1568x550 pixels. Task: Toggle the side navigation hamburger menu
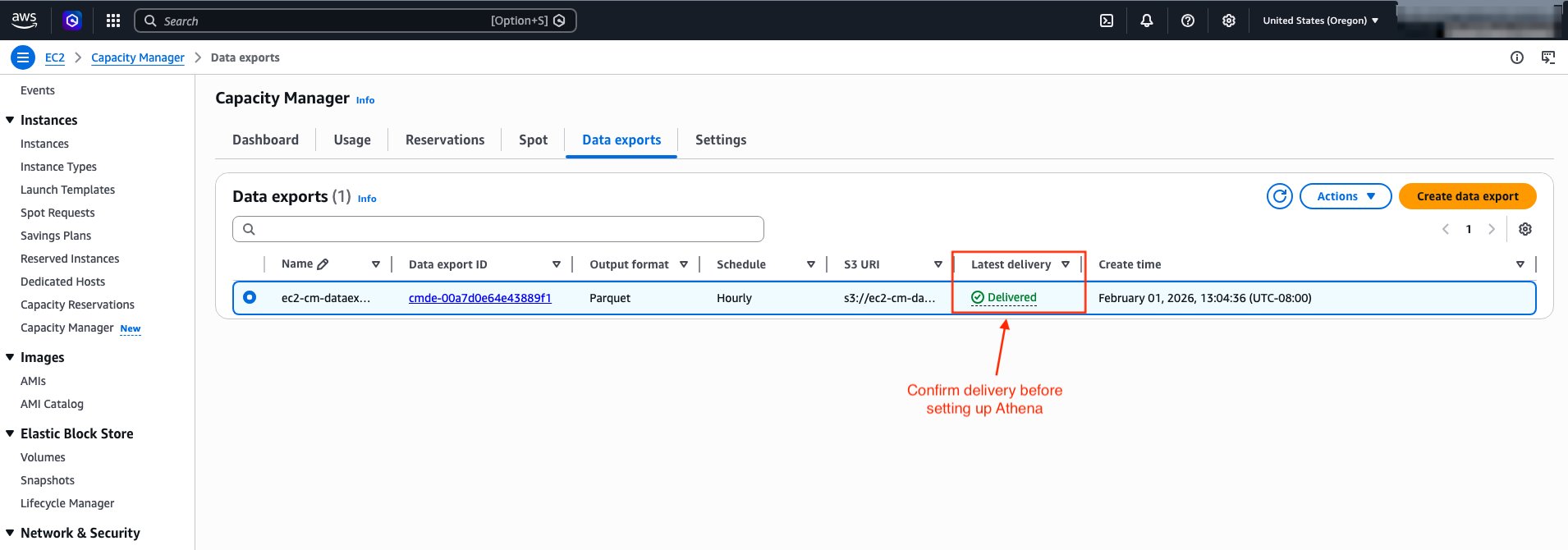point(23,57)
